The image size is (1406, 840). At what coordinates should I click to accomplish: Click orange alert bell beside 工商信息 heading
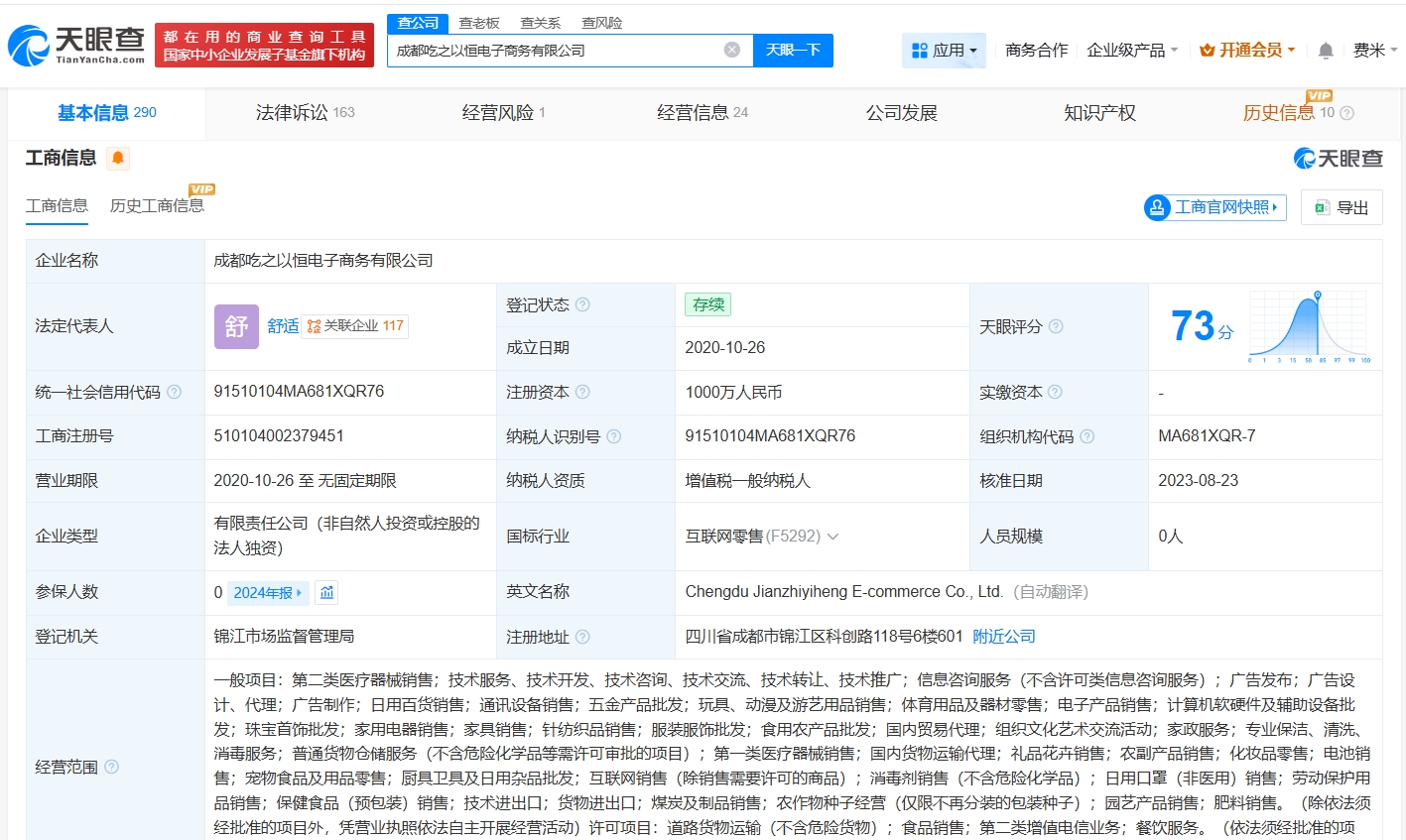[118, 158]
